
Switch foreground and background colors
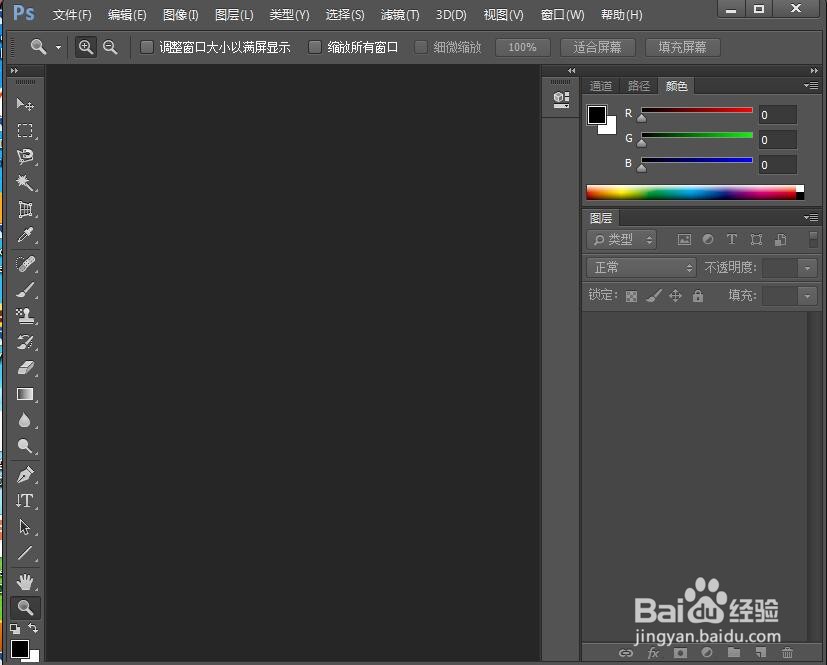pos(33,628)
